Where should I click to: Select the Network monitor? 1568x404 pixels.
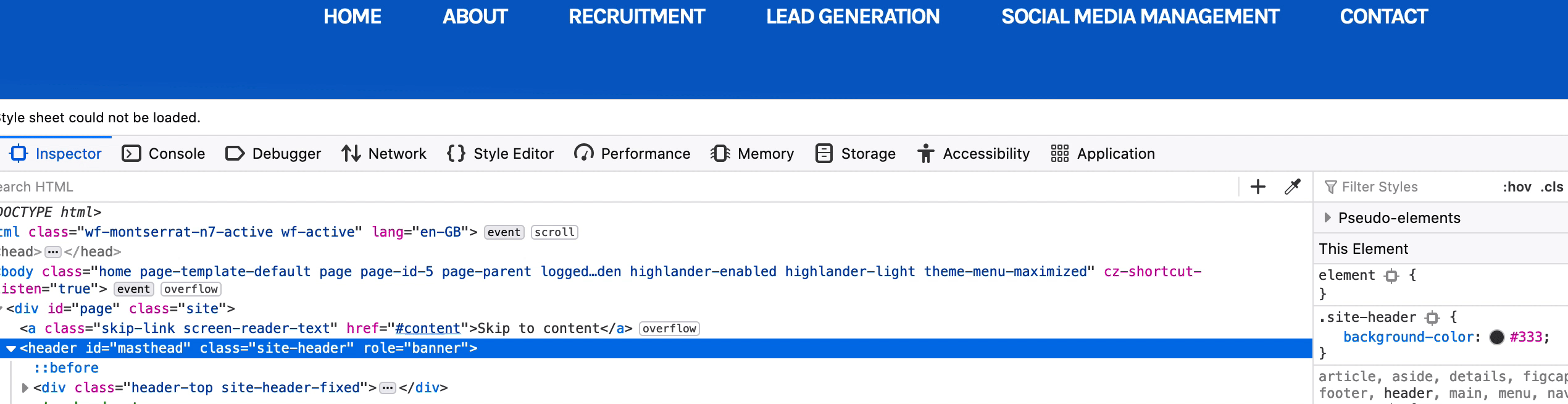pyautogui.click(x=396, y=154)
